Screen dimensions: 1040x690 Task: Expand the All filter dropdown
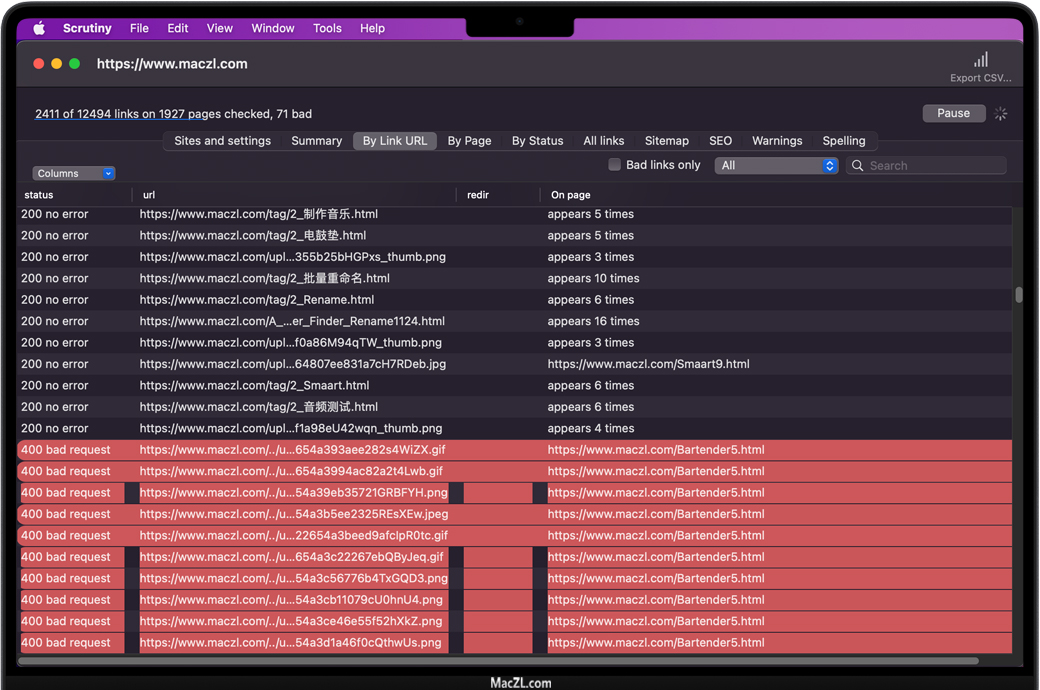[776, 166]
